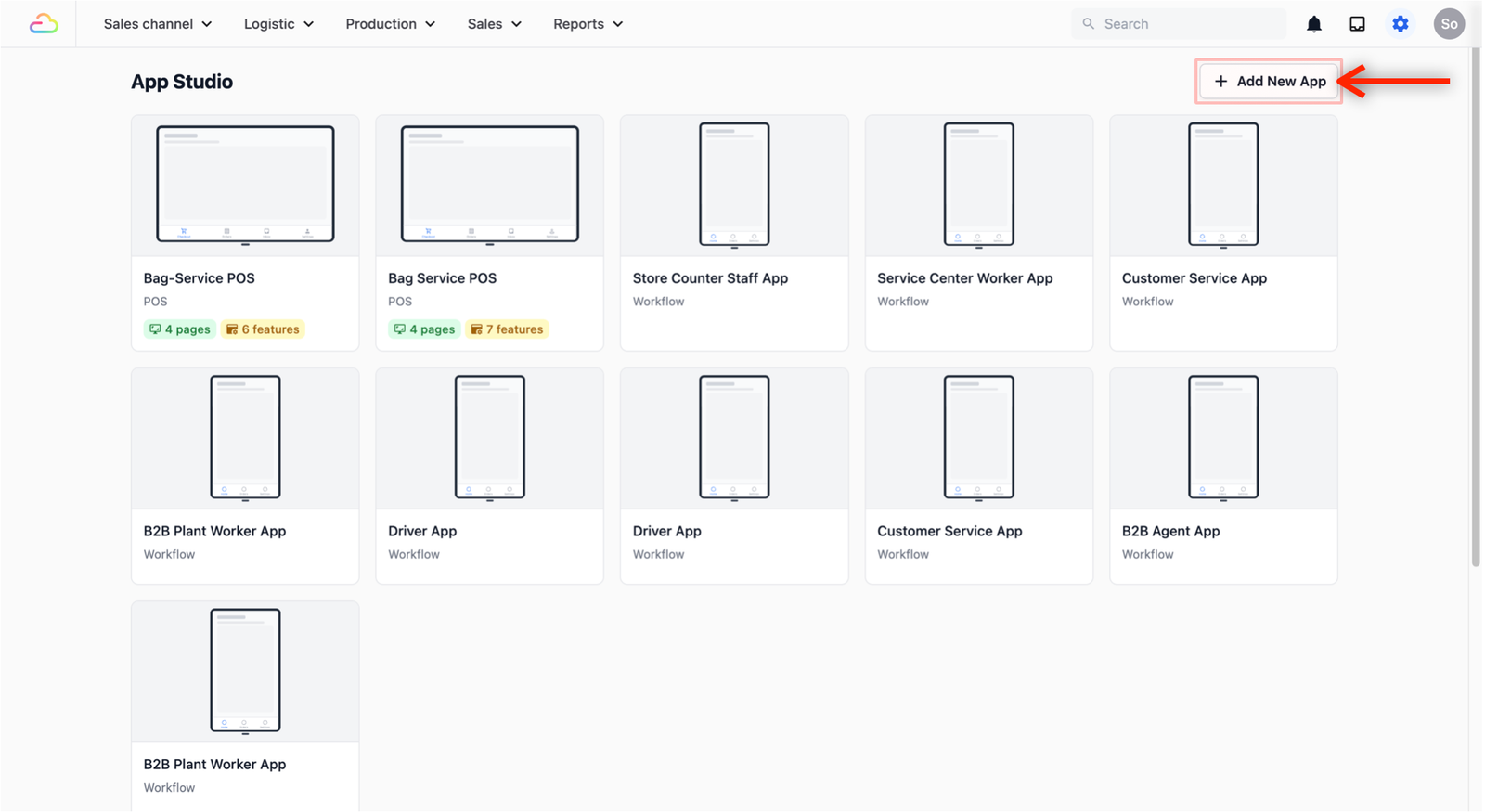Click the rainbow cloud logo icon
Image resolution: width=1485 pixels, height=812 pixels.
coord(44,24)
